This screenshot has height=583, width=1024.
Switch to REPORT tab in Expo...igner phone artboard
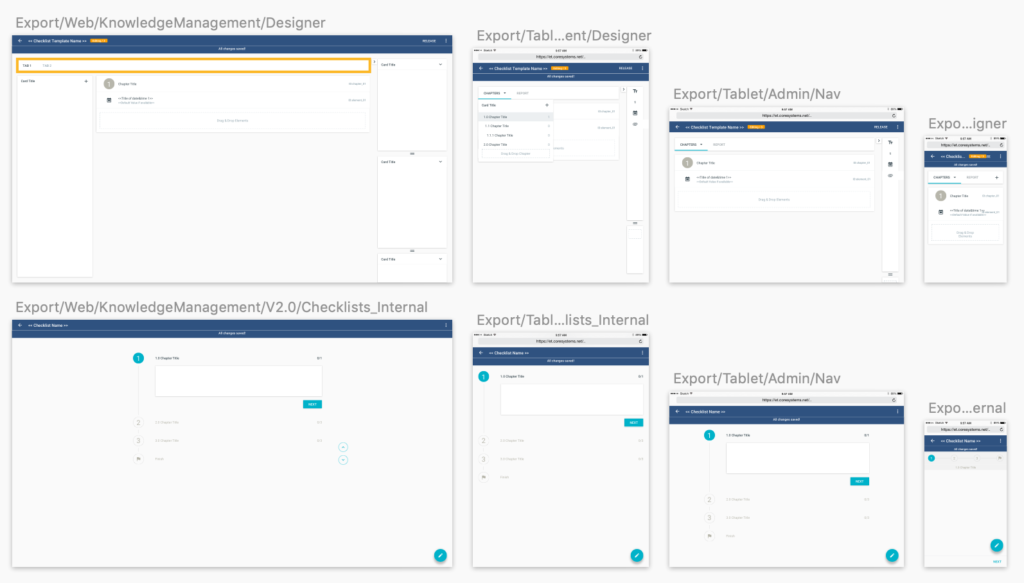coord(972,178)
